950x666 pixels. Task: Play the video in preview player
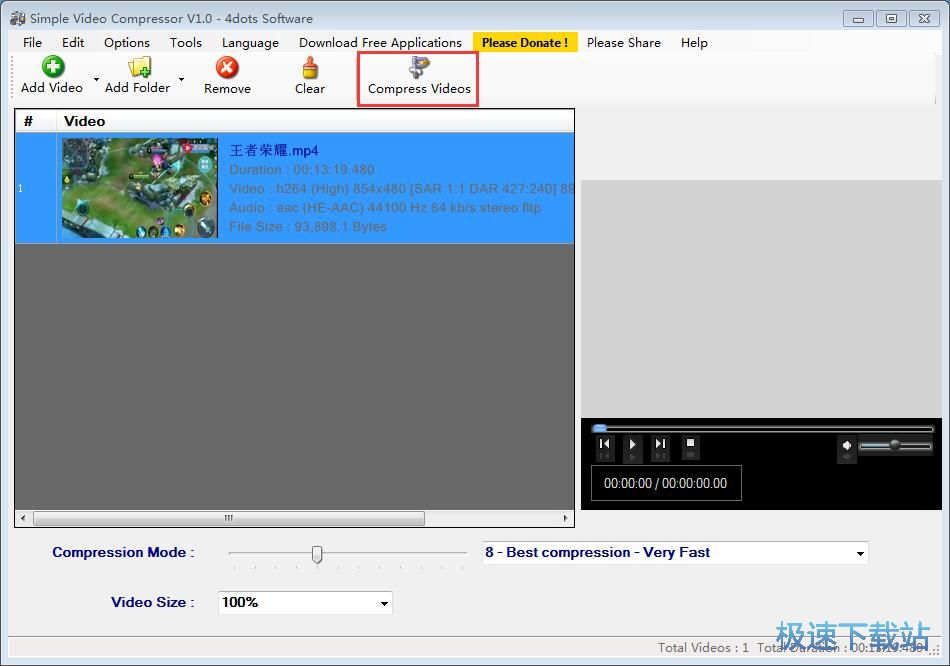(x=633, y=444)
